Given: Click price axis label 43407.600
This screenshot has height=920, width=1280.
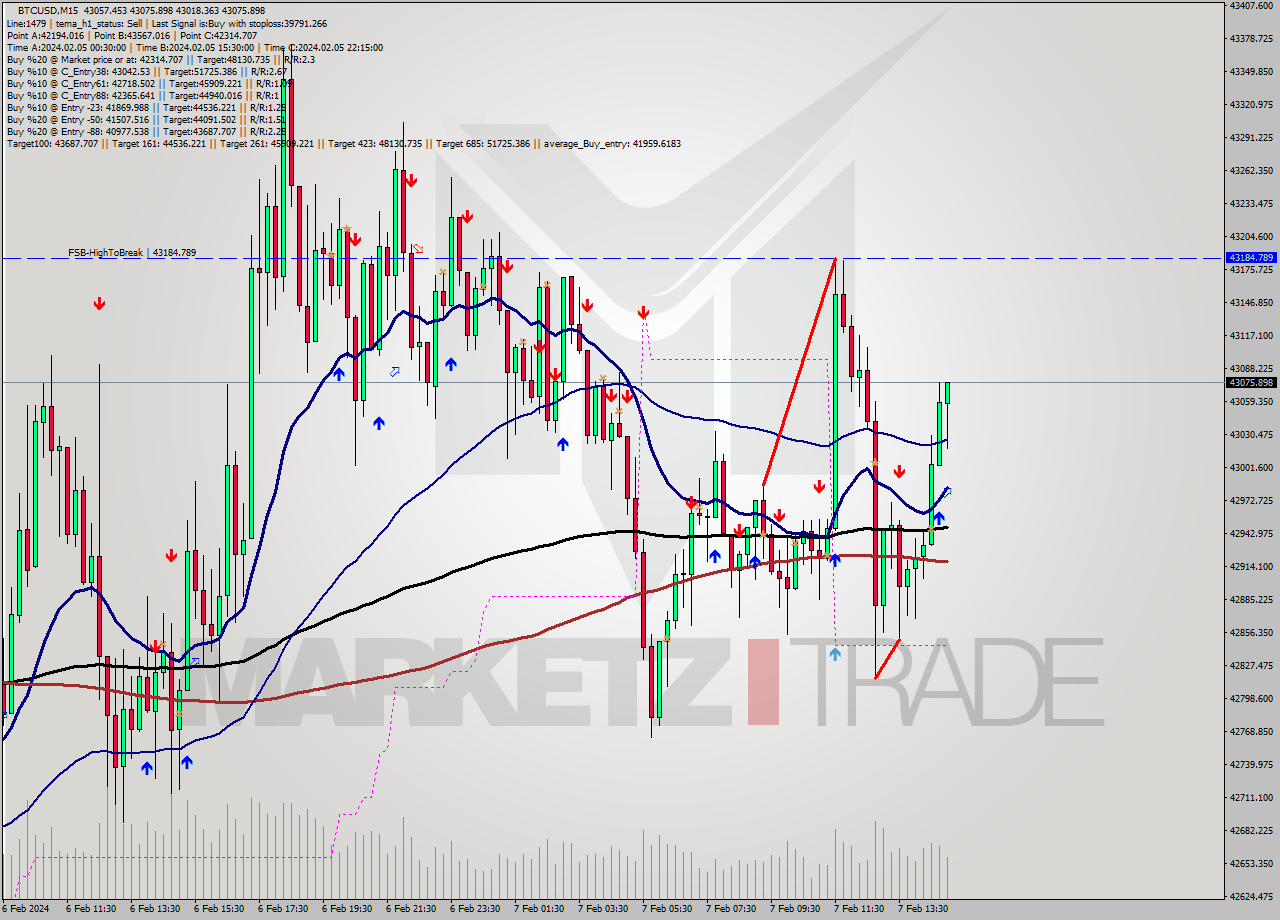Looking at the screenshot, I should [1251, 5].
